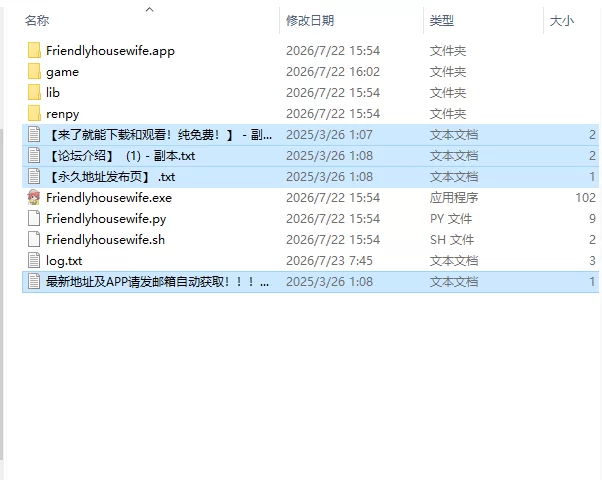The height and width of the screenshot is (480, 602).
Task: Select the file name Friendlyhousewife.py
Action: coord(106,218)
